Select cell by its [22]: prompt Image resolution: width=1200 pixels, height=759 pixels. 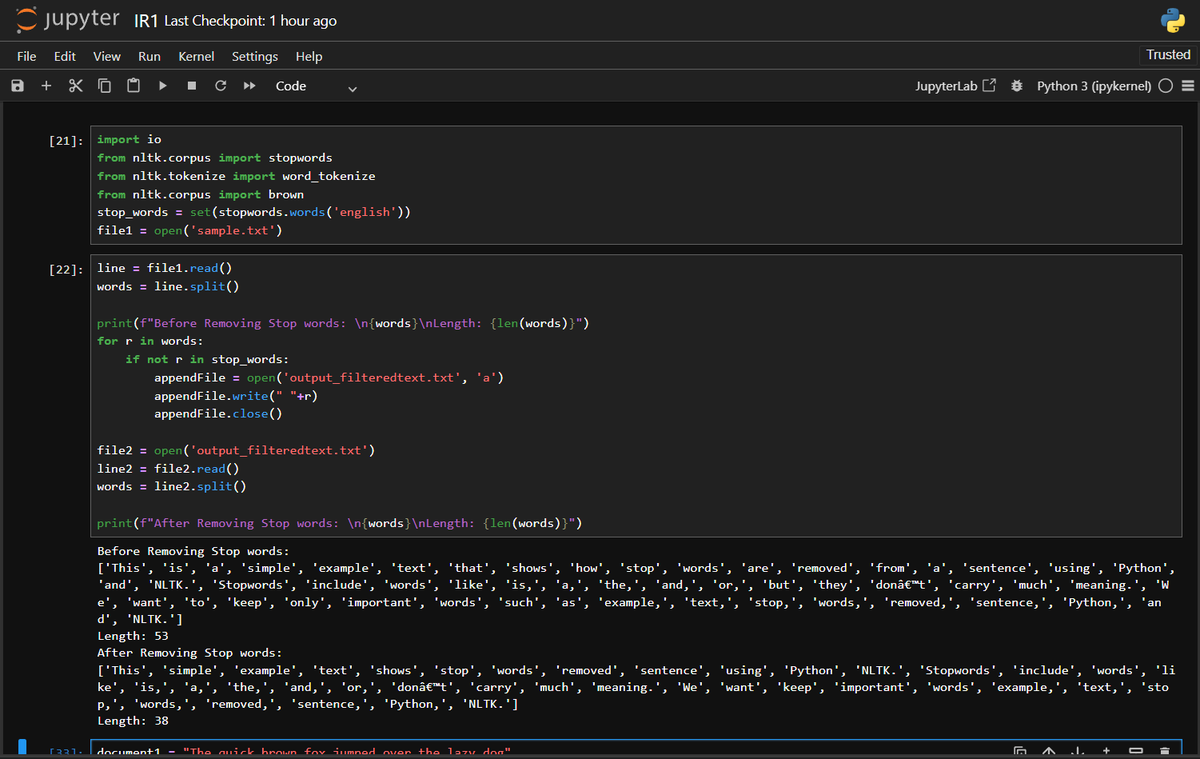[67, 269]
